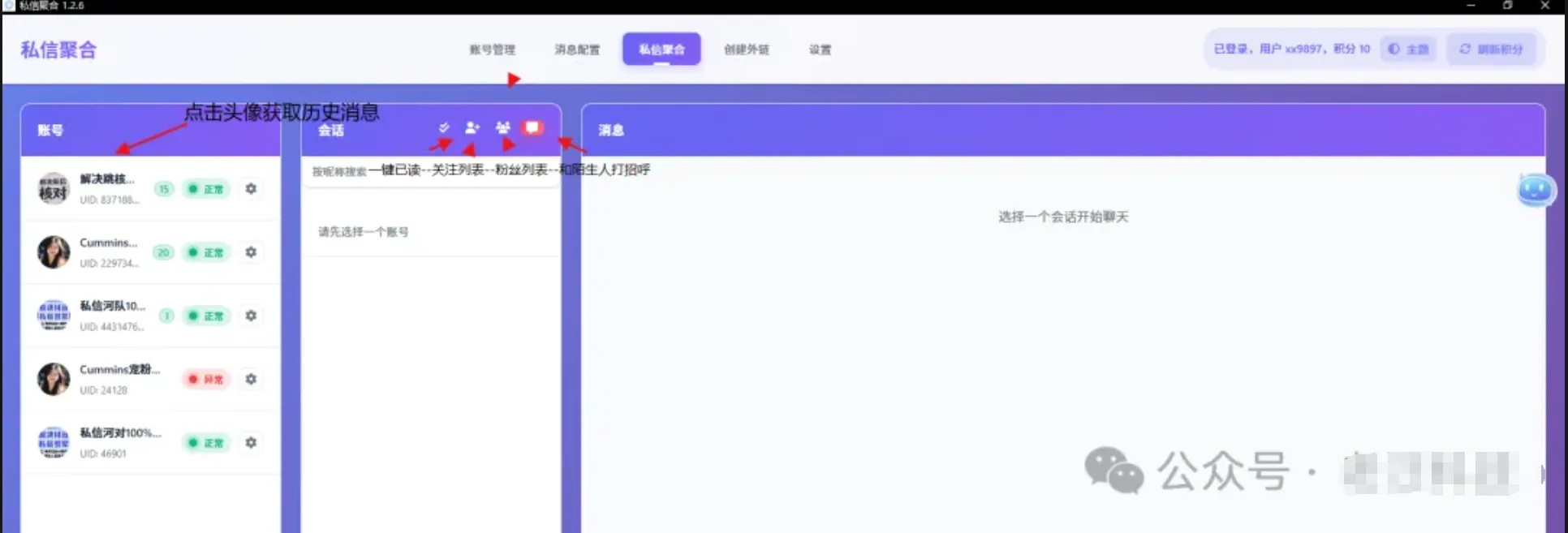Open the fans list group icon (粉丝列表)

pyautogui.click(x=503, y=127)
